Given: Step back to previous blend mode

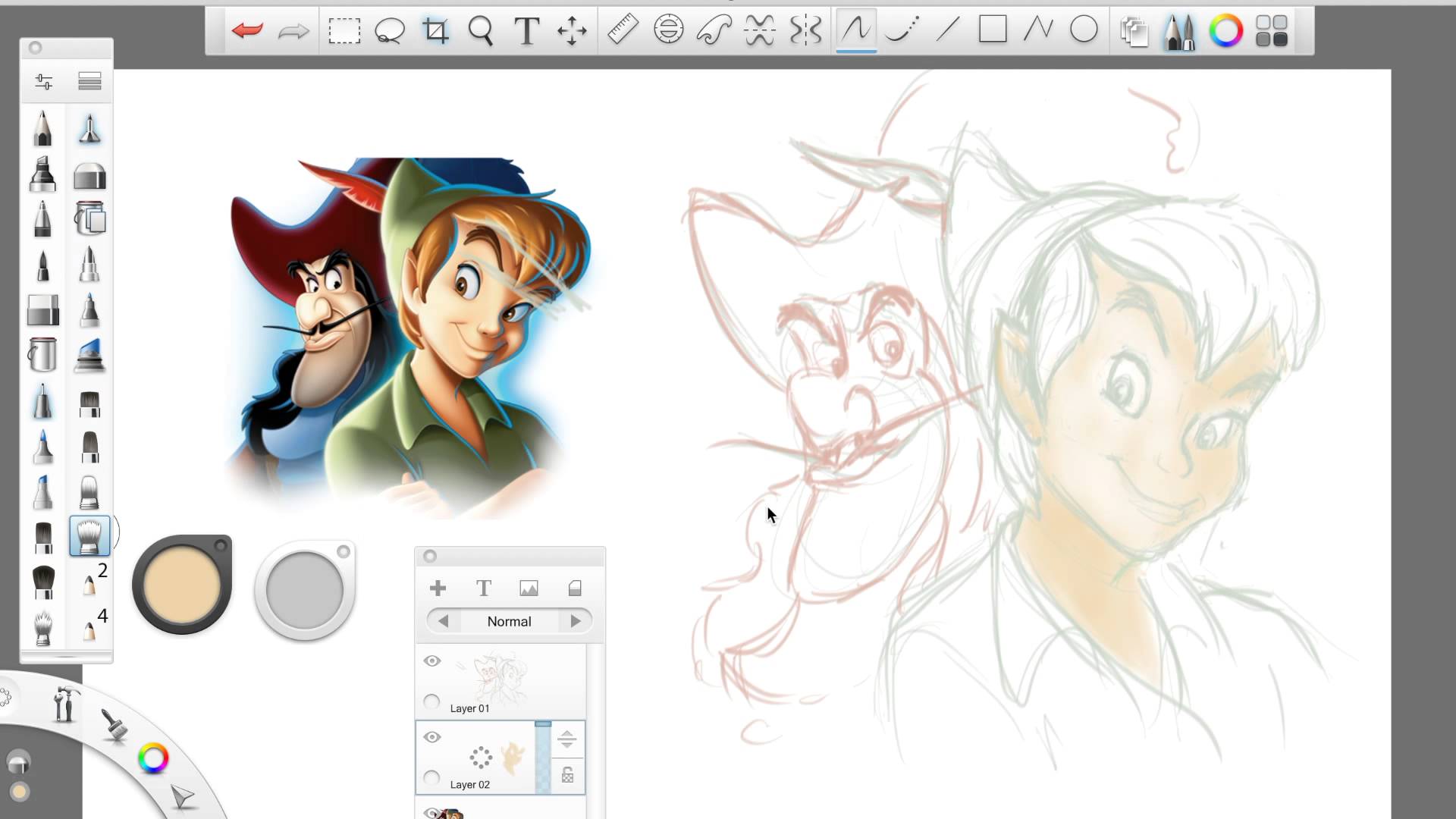Looking at the screenshot, I should [444, 620].
